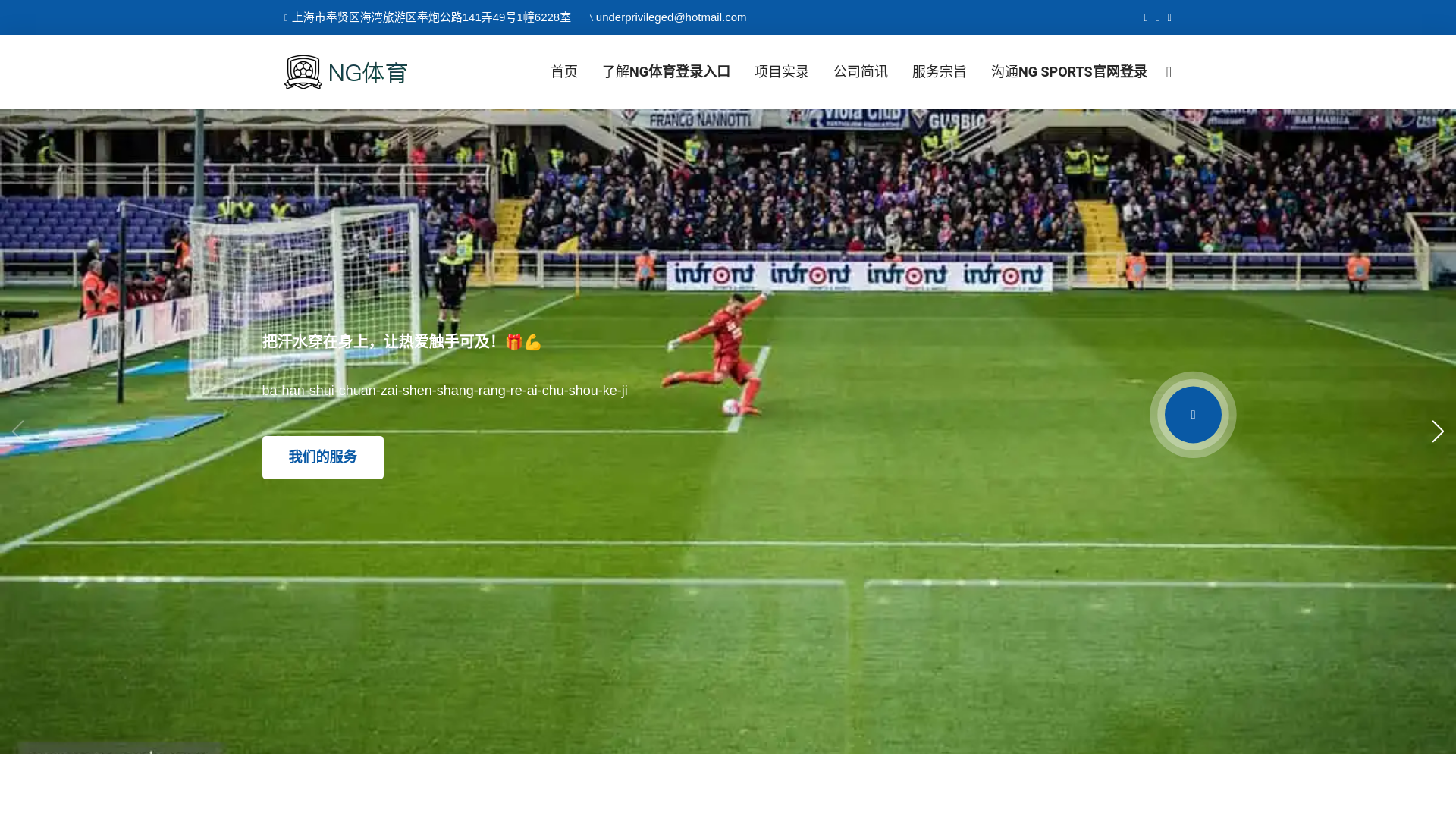
Task: Go to next slide with right arrow
Action: tap(1437, 431)
